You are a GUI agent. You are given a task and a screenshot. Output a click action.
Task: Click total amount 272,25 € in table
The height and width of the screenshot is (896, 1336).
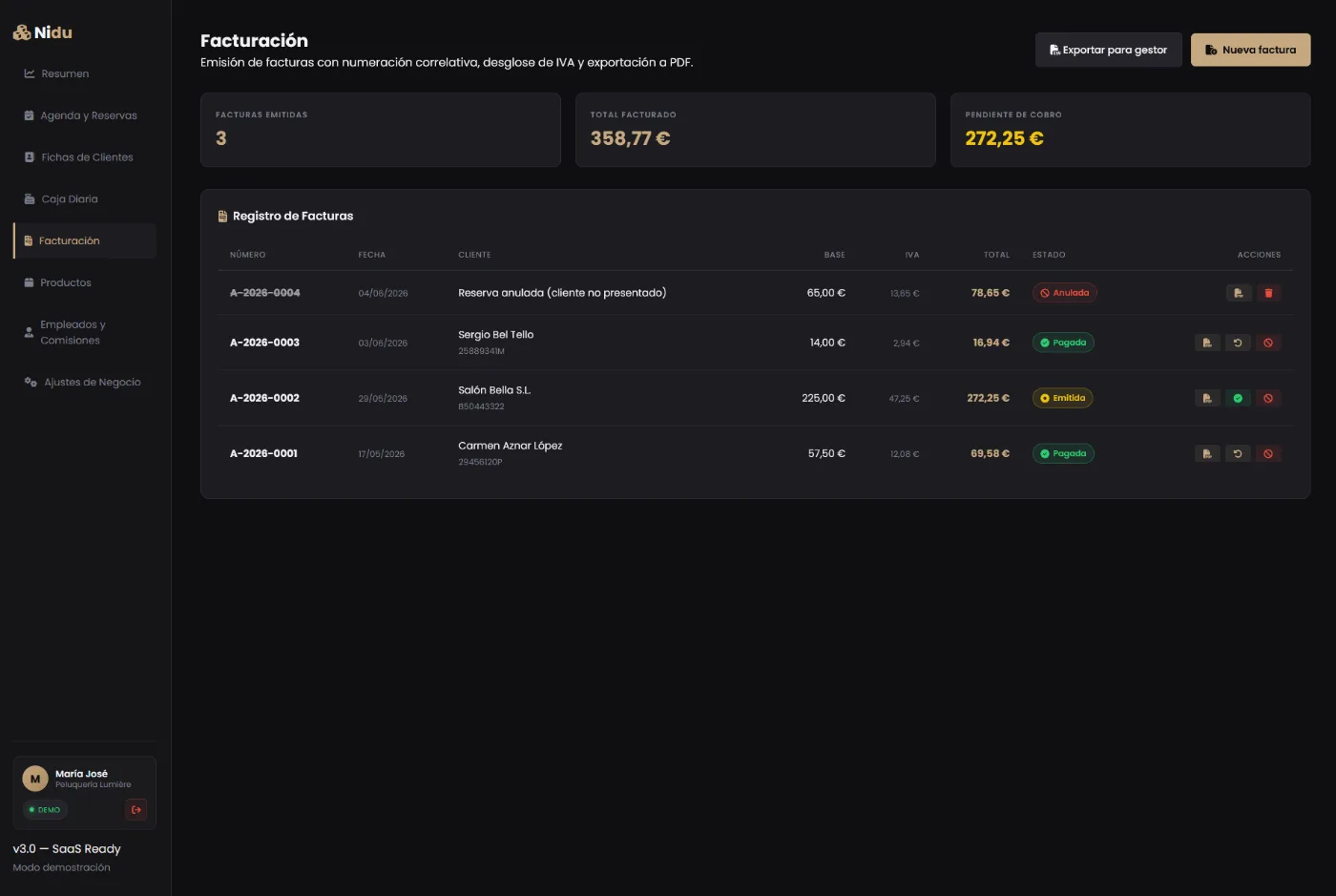click(988, 398)
